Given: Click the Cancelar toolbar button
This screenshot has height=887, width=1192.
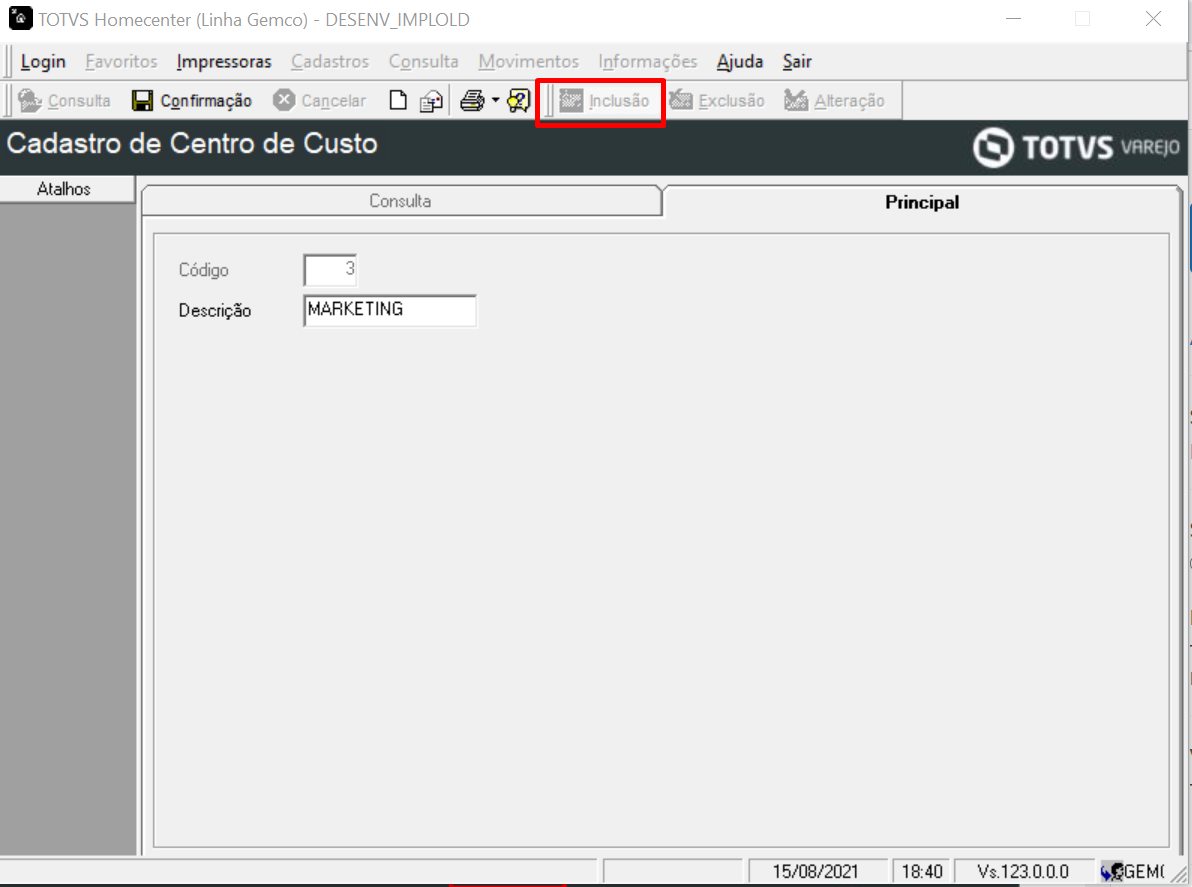Looking at the screenshot, I should point(319,100).
